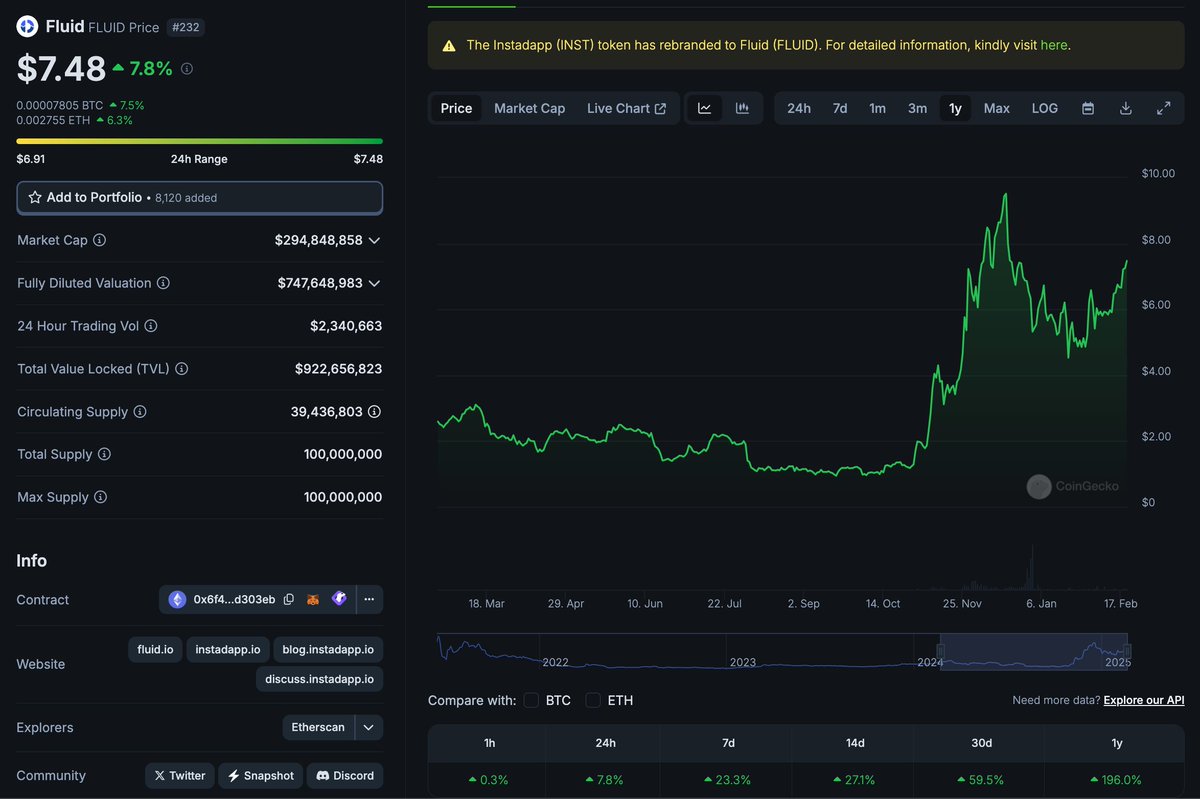The width and height of the screenshot is (1200, 799).
Task: Click Circulating Supply label info icon
Action: 140,412
